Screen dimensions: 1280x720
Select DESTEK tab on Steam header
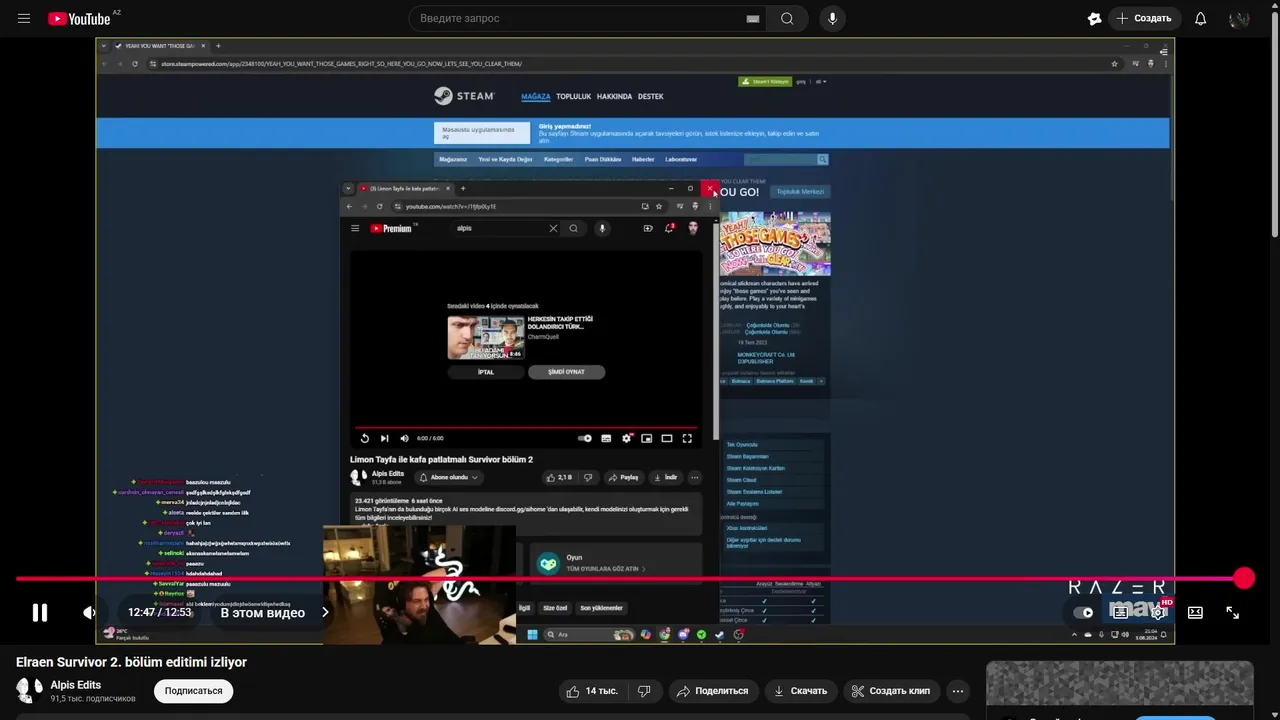click(651, 96)
